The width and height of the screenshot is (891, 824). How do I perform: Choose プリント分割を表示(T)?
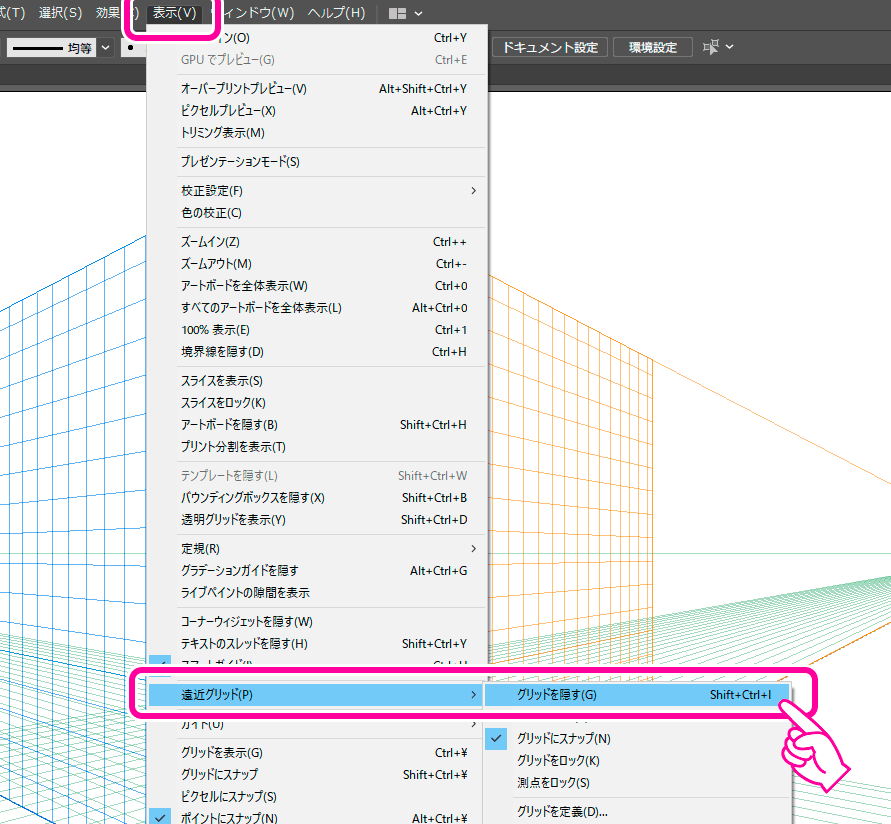click(x=317, y=447)
